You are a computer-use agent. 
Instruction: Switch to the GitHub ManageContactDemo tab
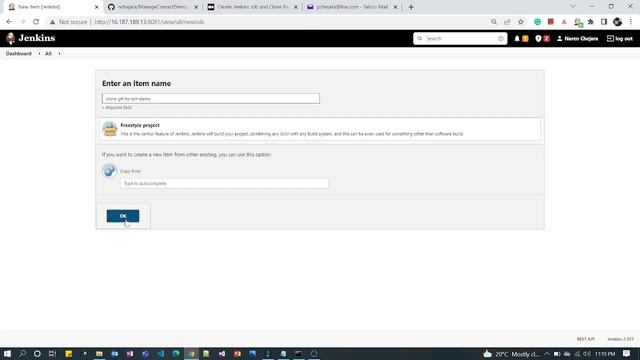pyautogui.click(x=152, y=7)
